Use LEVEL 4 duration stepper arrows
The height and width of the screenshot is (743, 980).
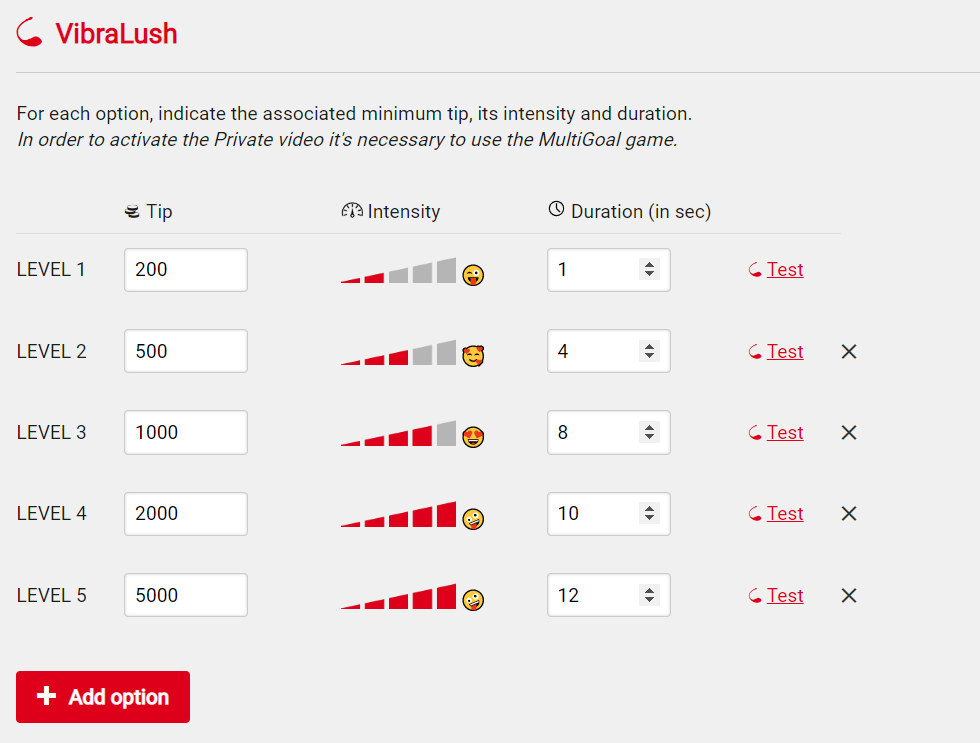(x=649, y=514)
